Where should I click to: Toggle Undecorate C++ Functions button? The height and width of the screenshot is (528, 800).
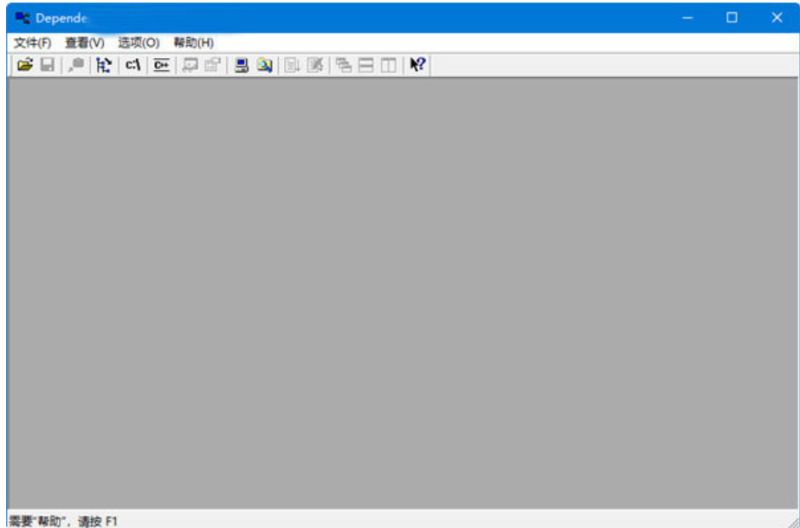[x=160, y=65]
